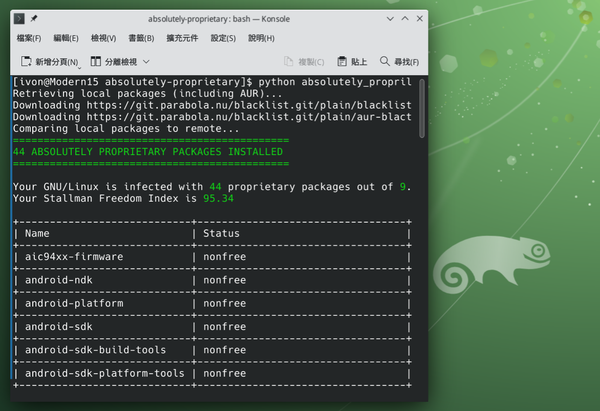Click the 新增分頁(N) new tab button
This screenshot has height=411, width=600.
click(50, 62)
